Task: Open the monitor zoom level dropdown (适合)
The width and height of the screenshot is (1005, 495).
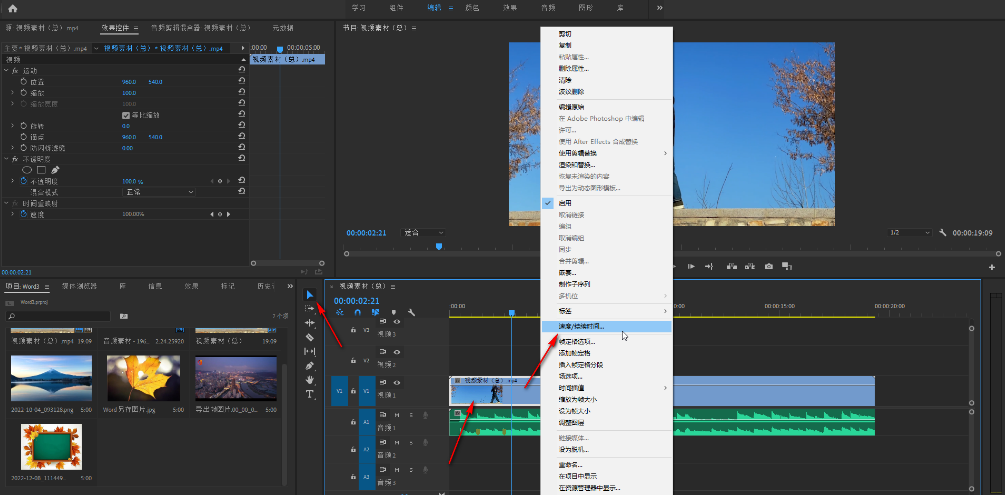Action: (425, 232)
